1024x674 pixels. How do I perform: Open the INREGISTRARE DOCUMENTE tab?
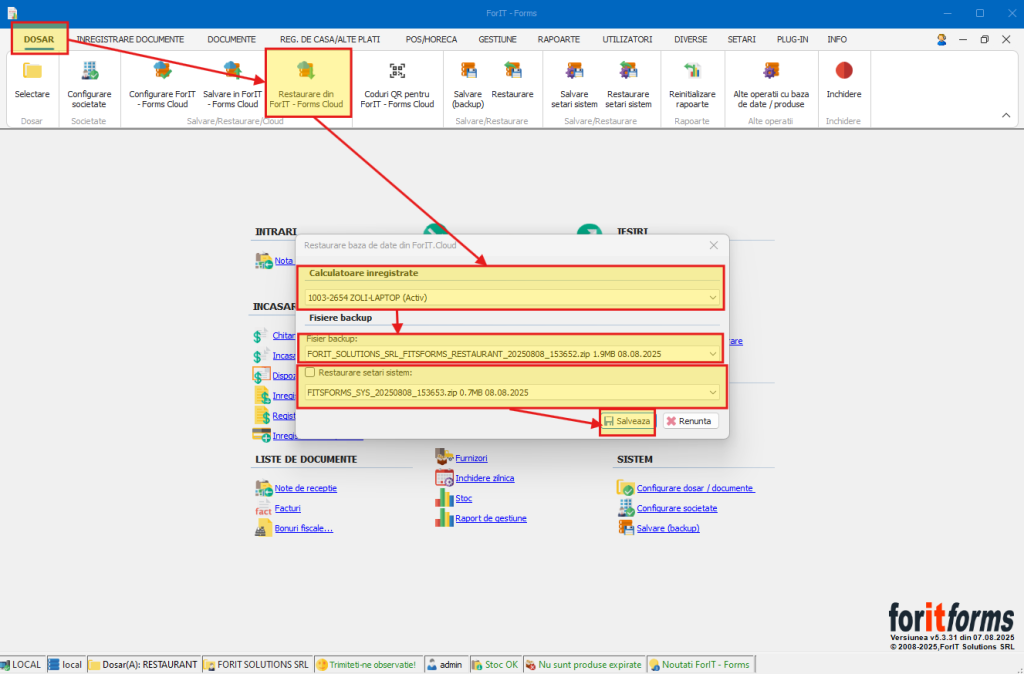[130, 39]
